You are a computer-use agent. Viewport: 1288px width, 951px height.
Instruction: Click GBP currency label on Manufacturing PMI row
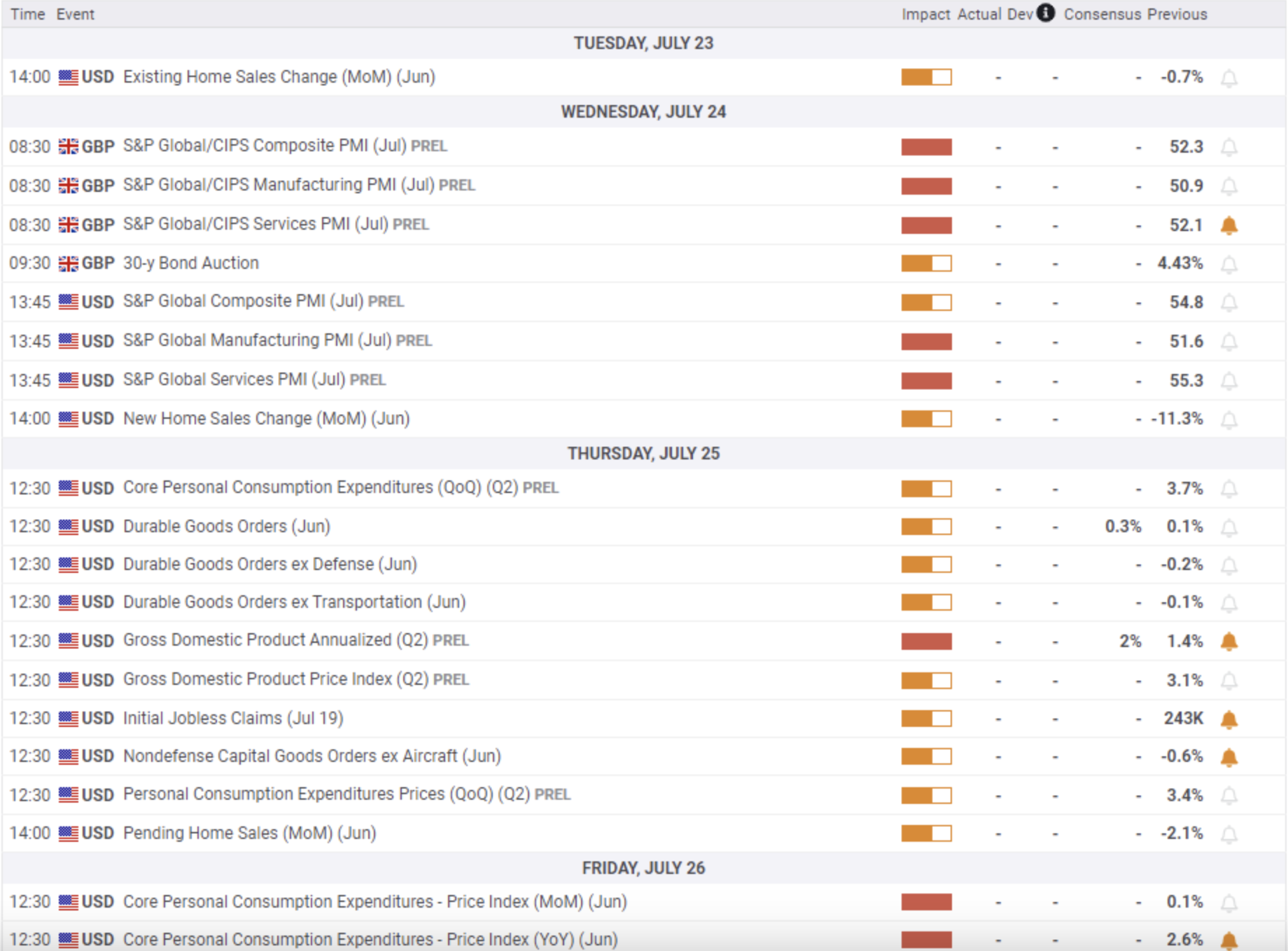98,186
